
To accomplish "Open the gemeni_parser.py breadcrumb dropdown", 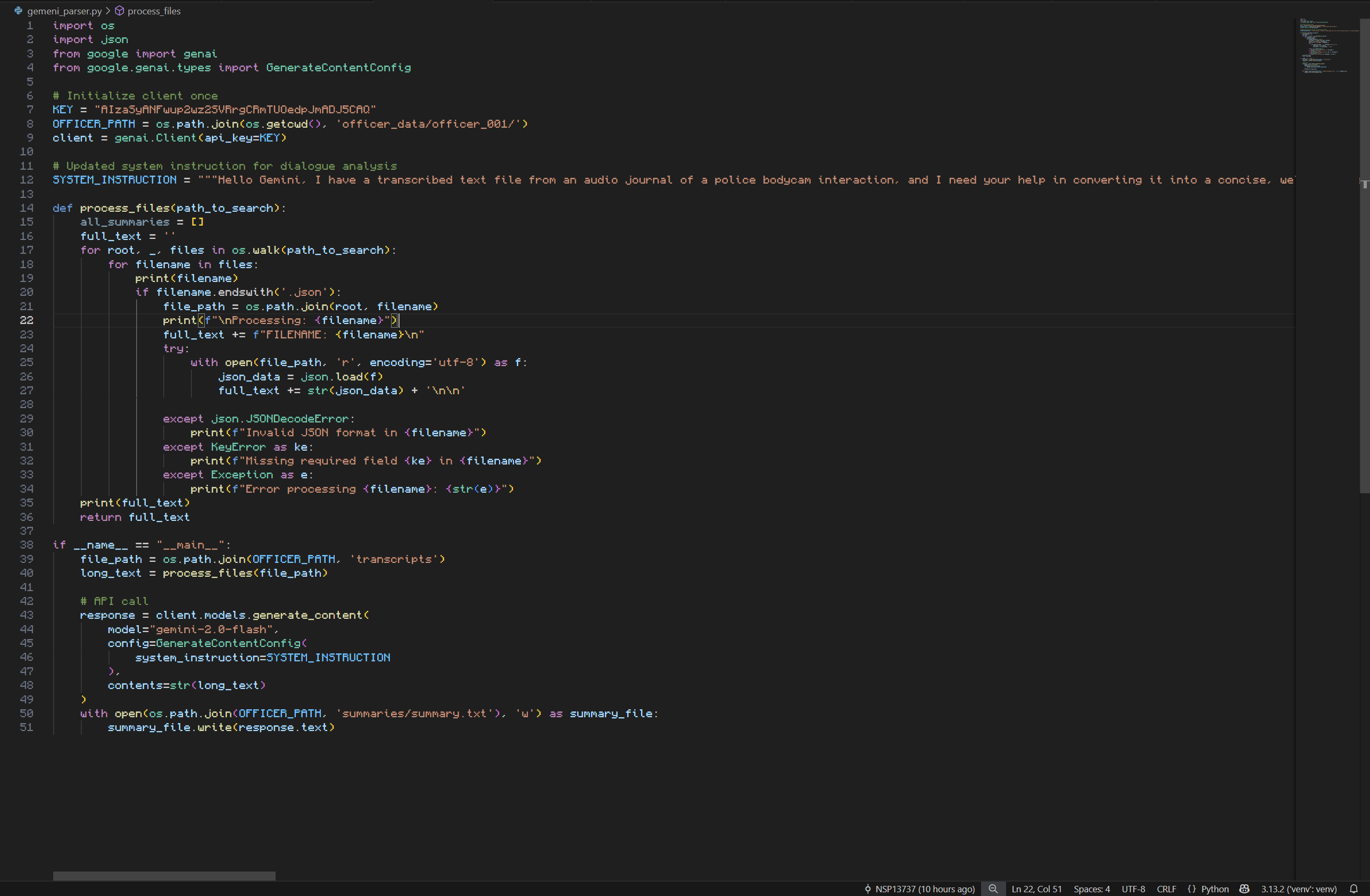I will [64, 11].
